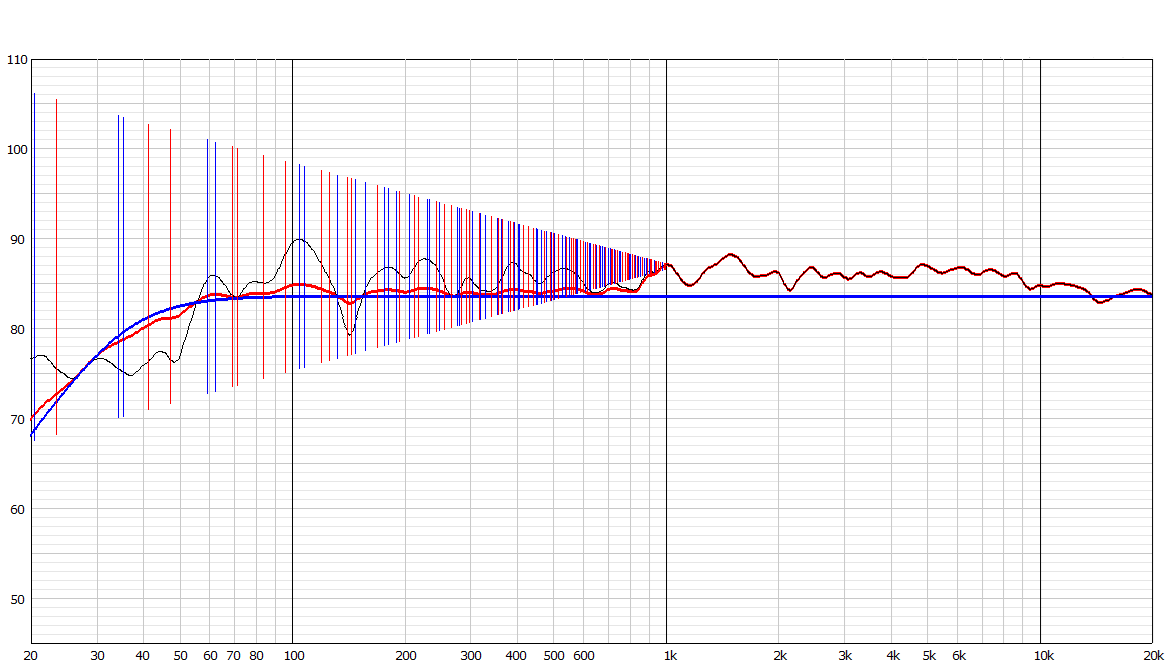This screenshot has height=667, width=1172.
Task: Select the 70 label on the vertical axis
Action: pos(16,420)
